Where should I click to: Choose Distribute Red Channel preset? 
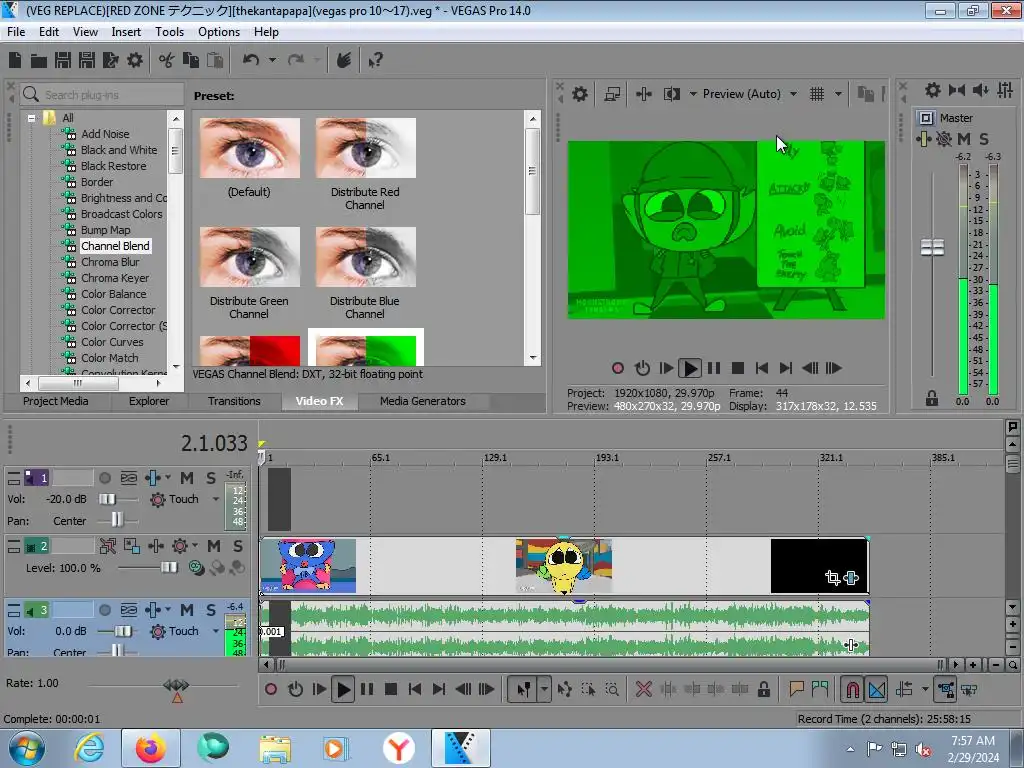[365, 163]
